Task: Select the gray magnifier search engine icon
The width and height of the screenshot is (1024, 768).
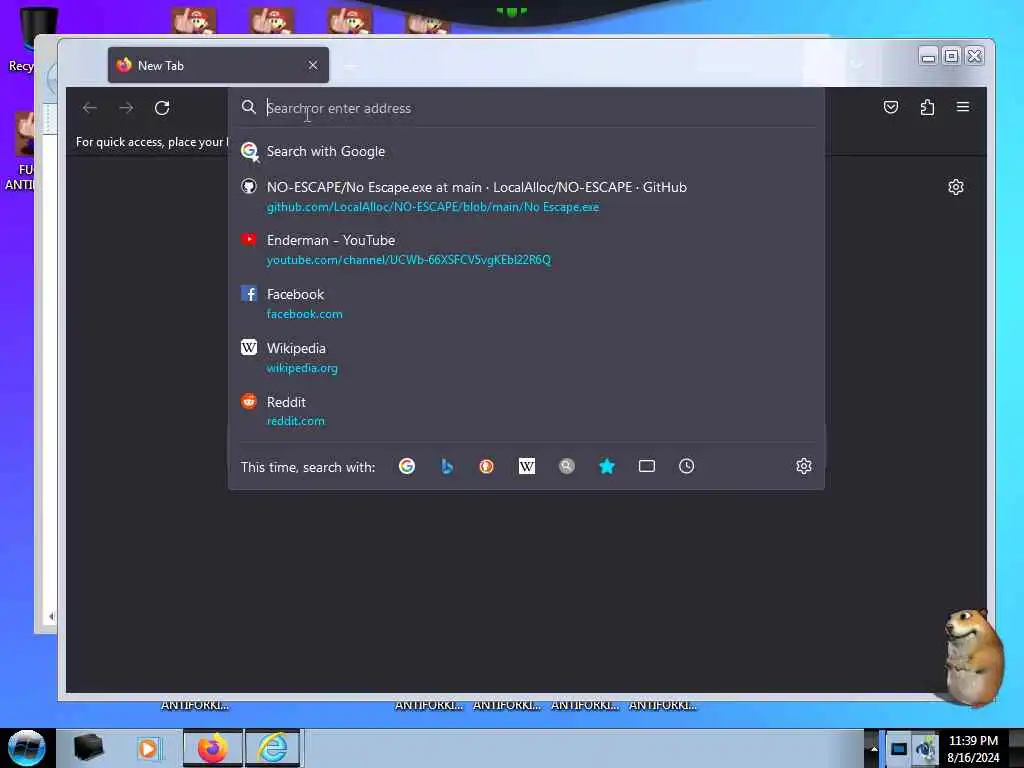Action: point(567,466)
